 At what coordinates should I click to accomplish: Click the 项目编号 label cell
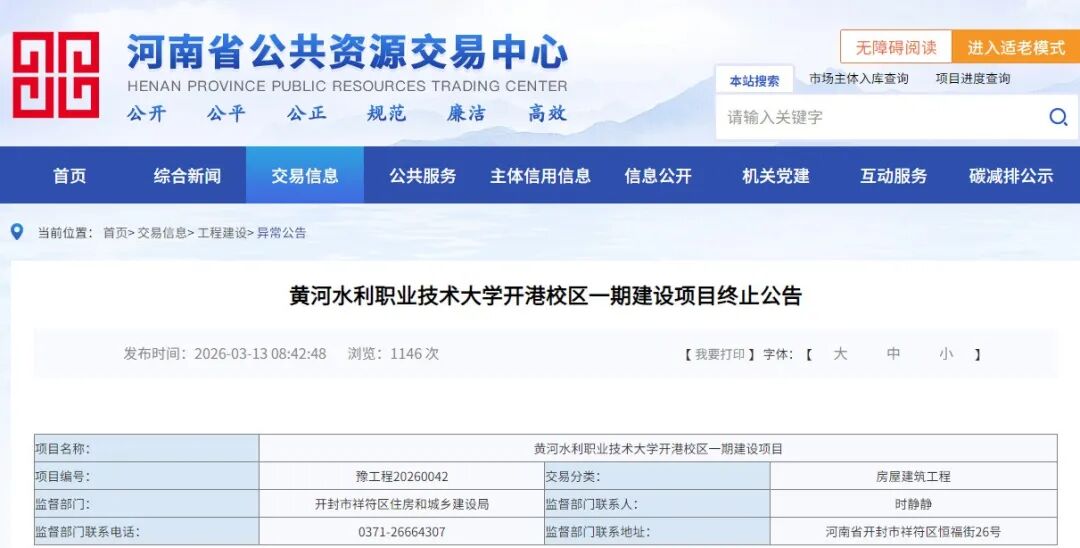[147, 476]
